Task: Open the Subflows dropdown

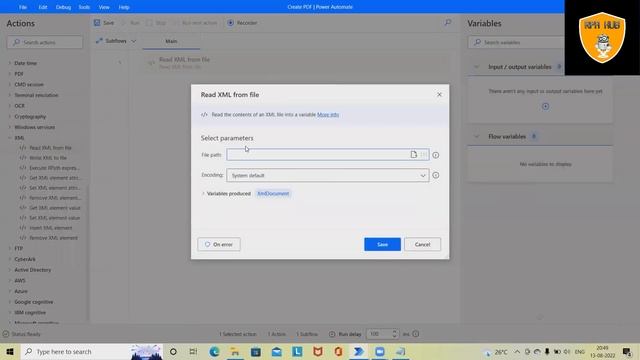Action: [x=116, y=41]
